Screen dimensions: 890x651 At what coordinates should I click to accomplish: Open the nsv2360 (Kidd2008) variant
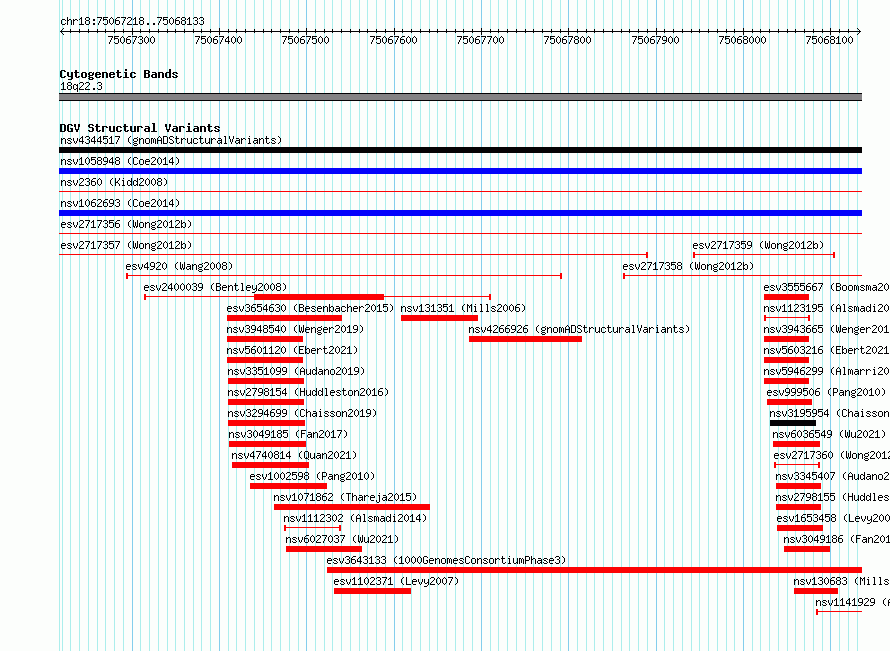(114, 182)
